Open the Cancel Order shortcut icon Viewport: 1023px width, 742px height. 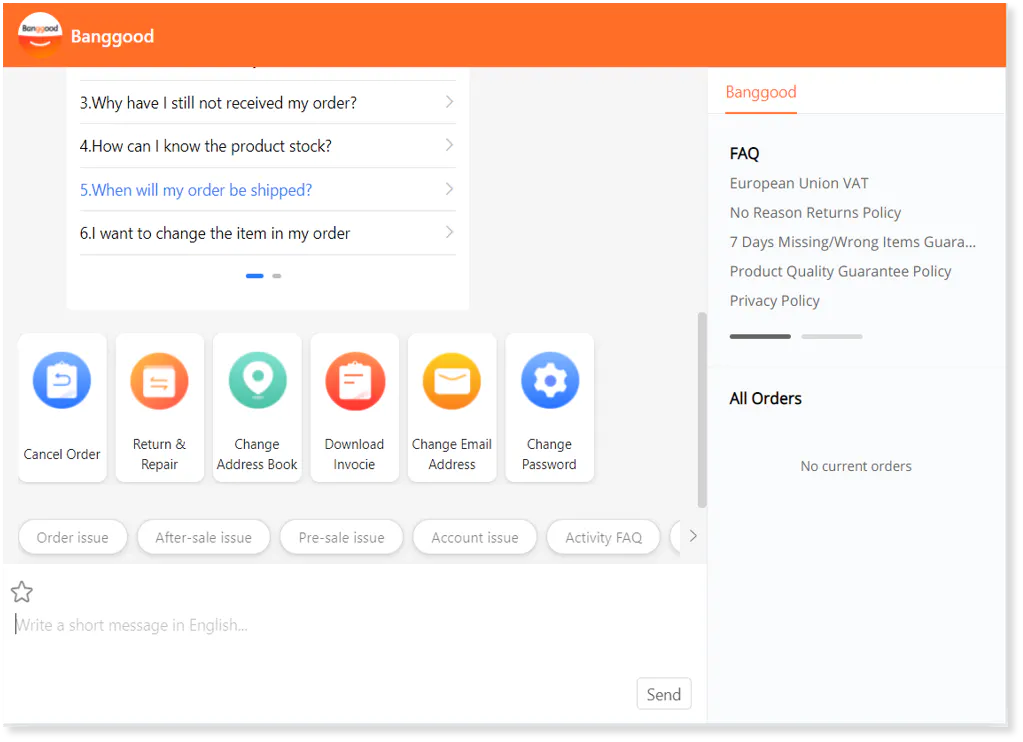(62, 380)
